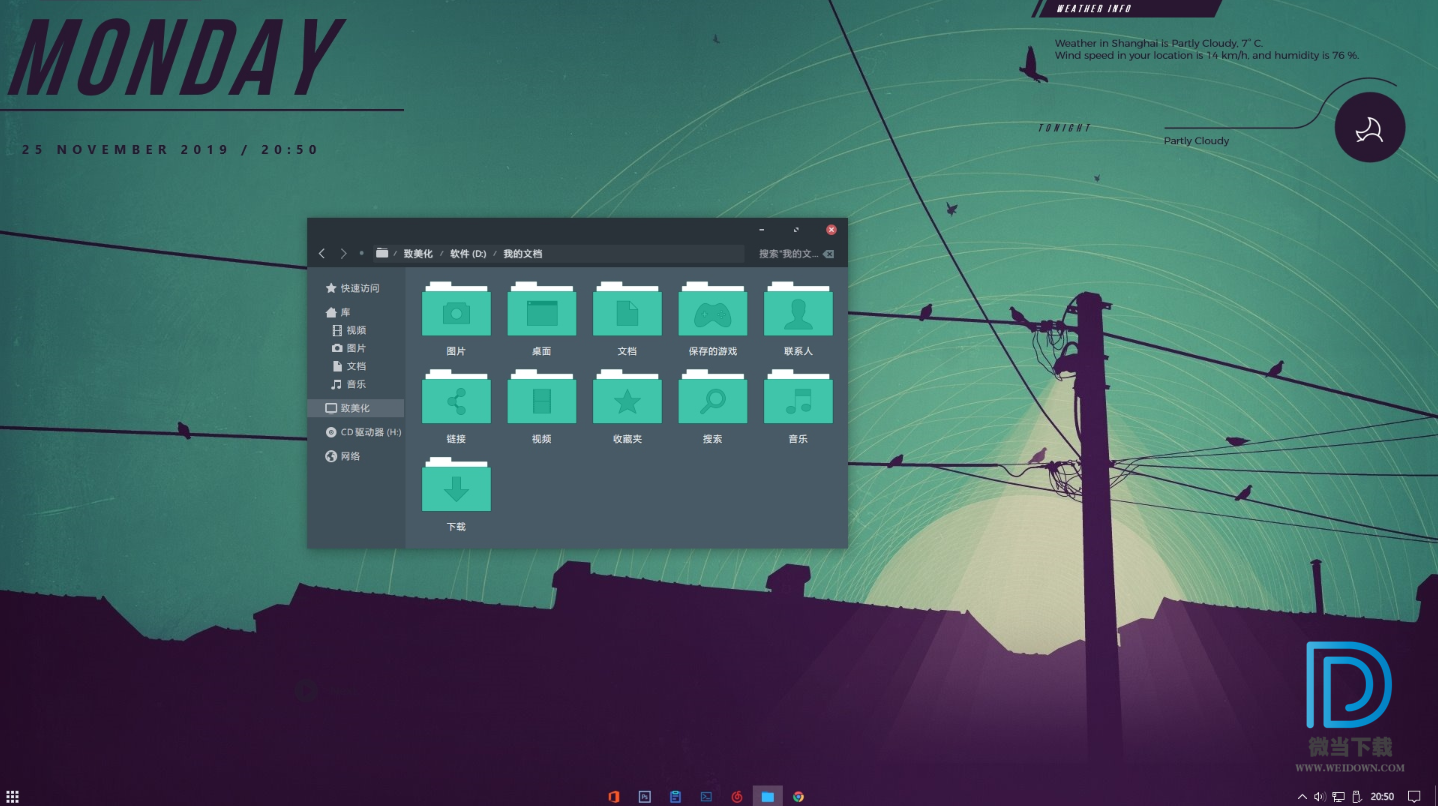Select 文档 under libraries in sidebar
The width and height of the screenshot is (1438, 806).
[x=349, y=366]
